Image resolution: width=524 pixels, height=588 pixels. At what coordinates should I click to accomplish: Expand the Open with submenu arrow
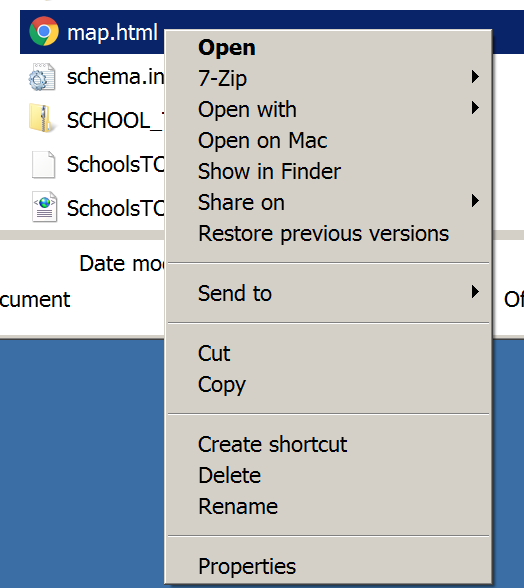click(475, 108)
